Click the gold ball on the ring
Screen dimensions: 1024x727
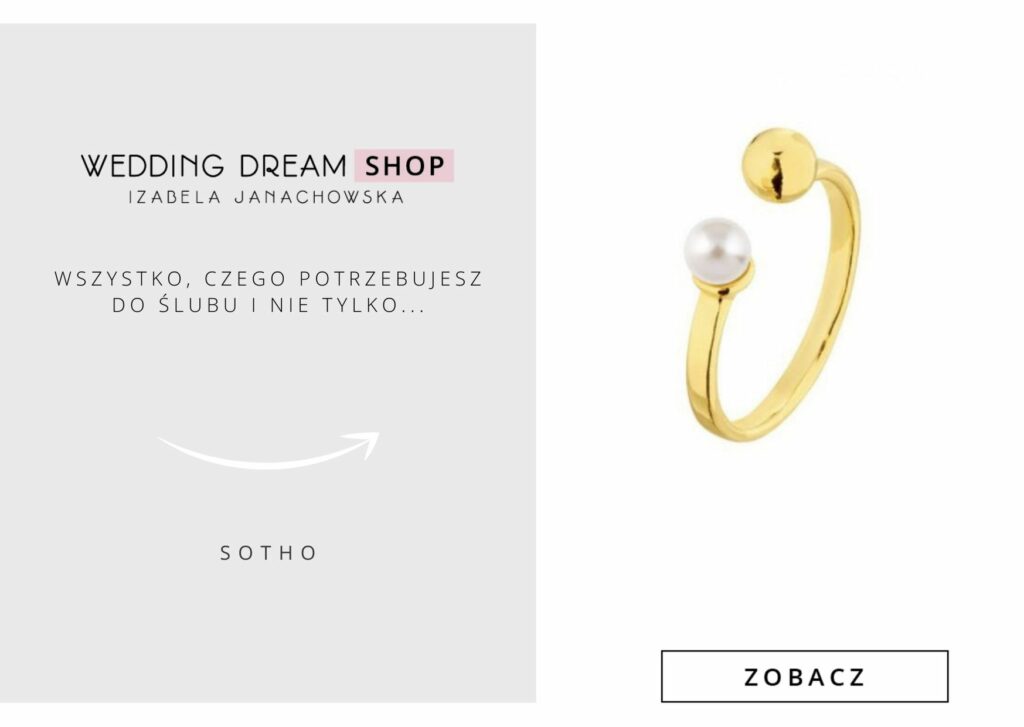(779, 165)
